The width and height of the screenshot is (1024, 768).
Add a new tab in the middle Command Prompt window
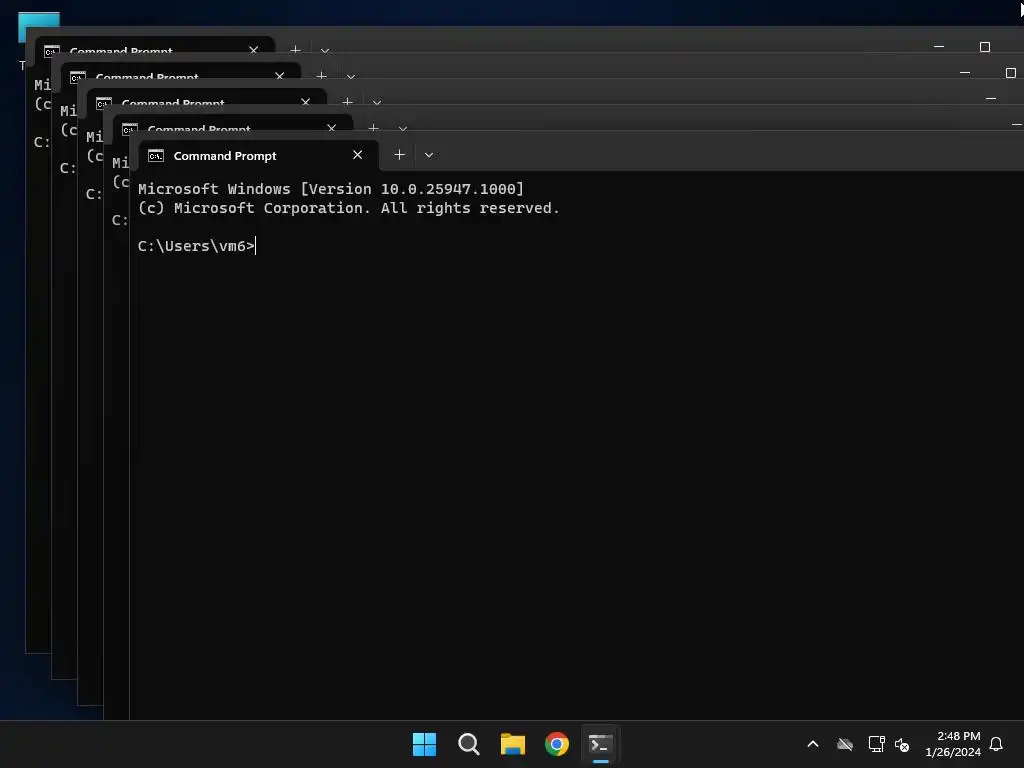[347, 102]
